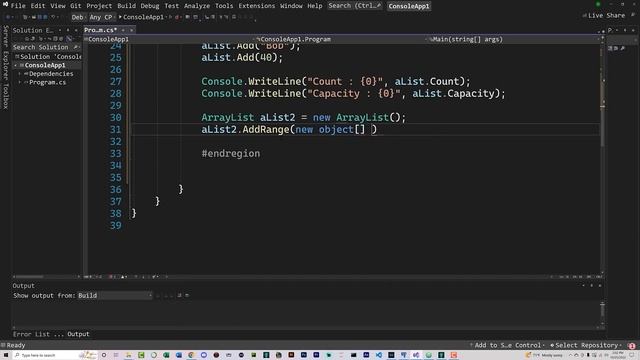Open the Analyze menu

[x=197, y=6]
